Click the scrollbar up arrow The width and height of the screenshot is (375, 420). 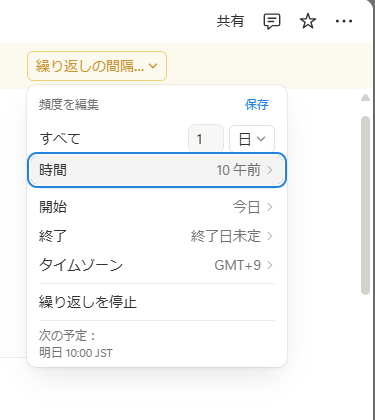coord(366,97)
